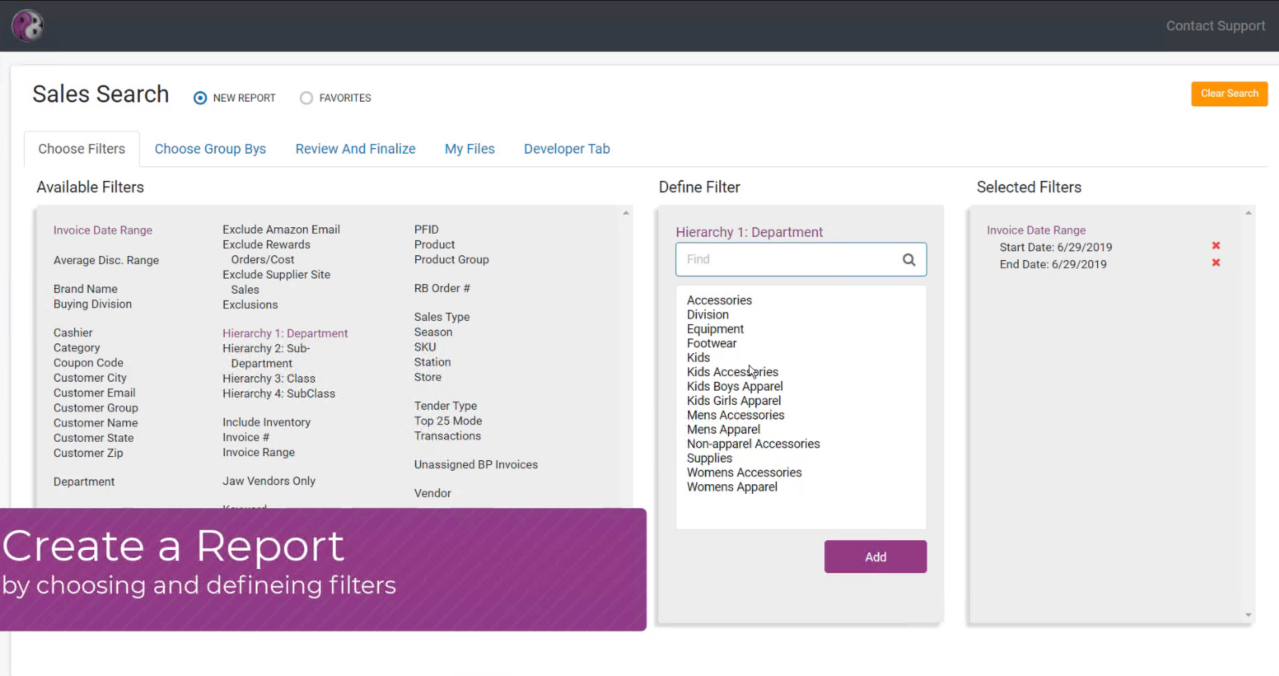Click Selected Filters scrollbar up arrow

[1248, 213]
